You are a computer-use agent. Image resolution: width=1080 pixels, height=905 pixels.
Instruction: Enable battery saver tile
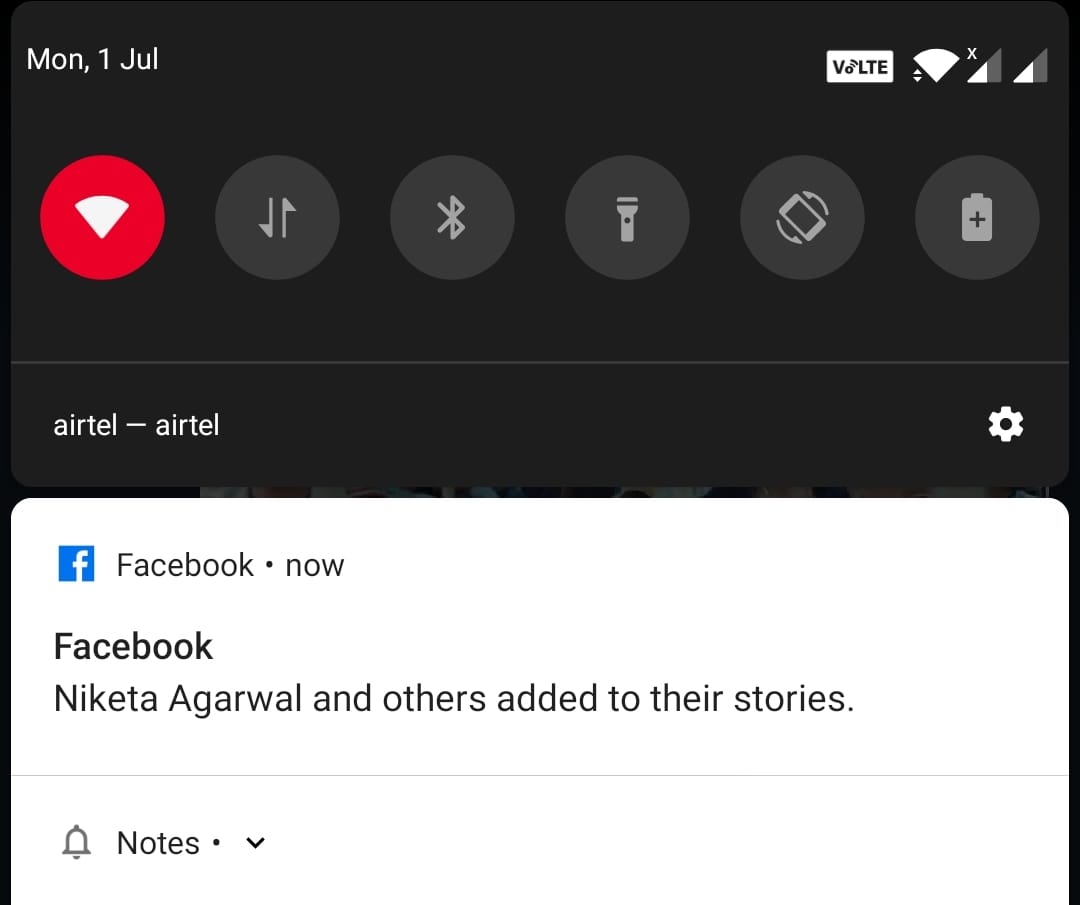click(977, 217)
